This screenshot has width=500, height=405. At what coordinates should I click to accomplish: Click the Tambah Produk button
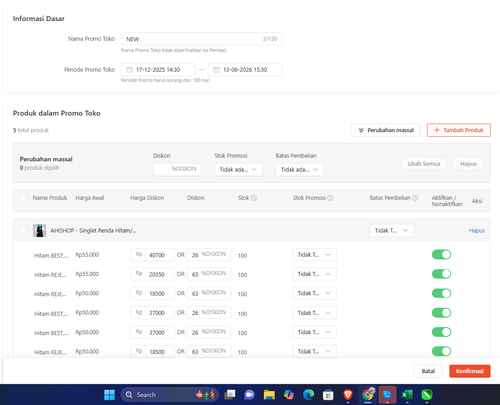(459, 130)
